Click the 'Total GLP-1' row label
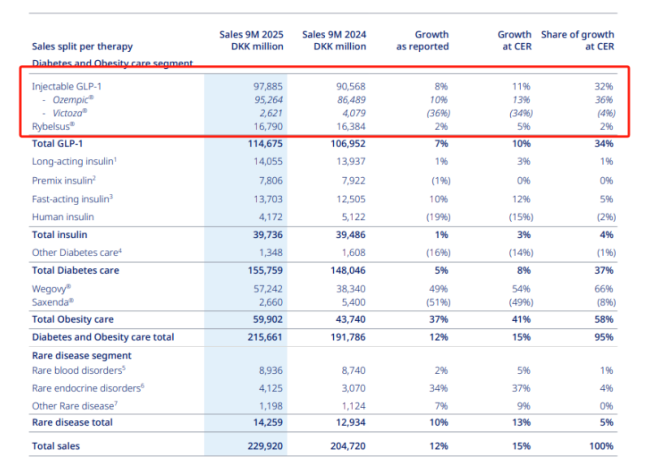The image size is (650, 464). click(63, 146)
